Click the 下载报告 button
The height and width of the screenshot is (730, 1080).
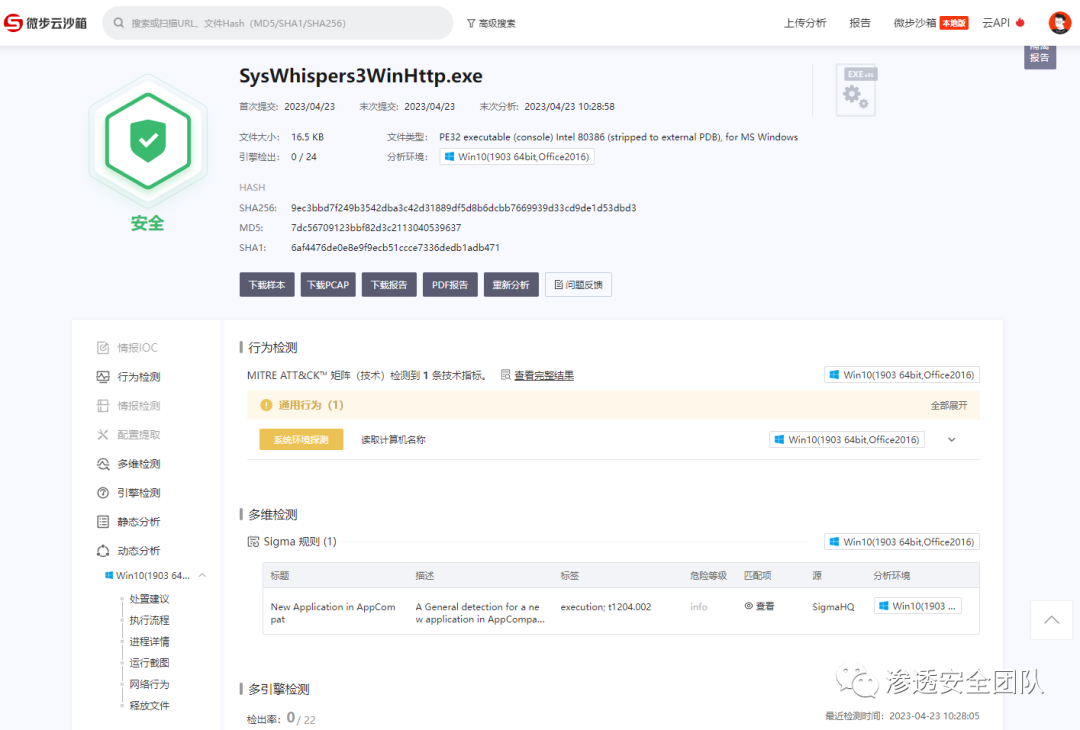[x=389, y=284]
